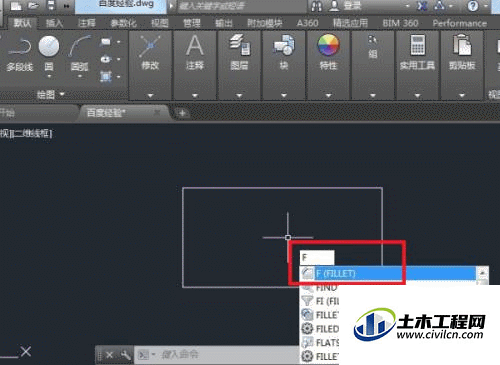The image size is (500, 365).
Task: Expand the Rectangle tool dropdown arrow
Action: [118, 42]
